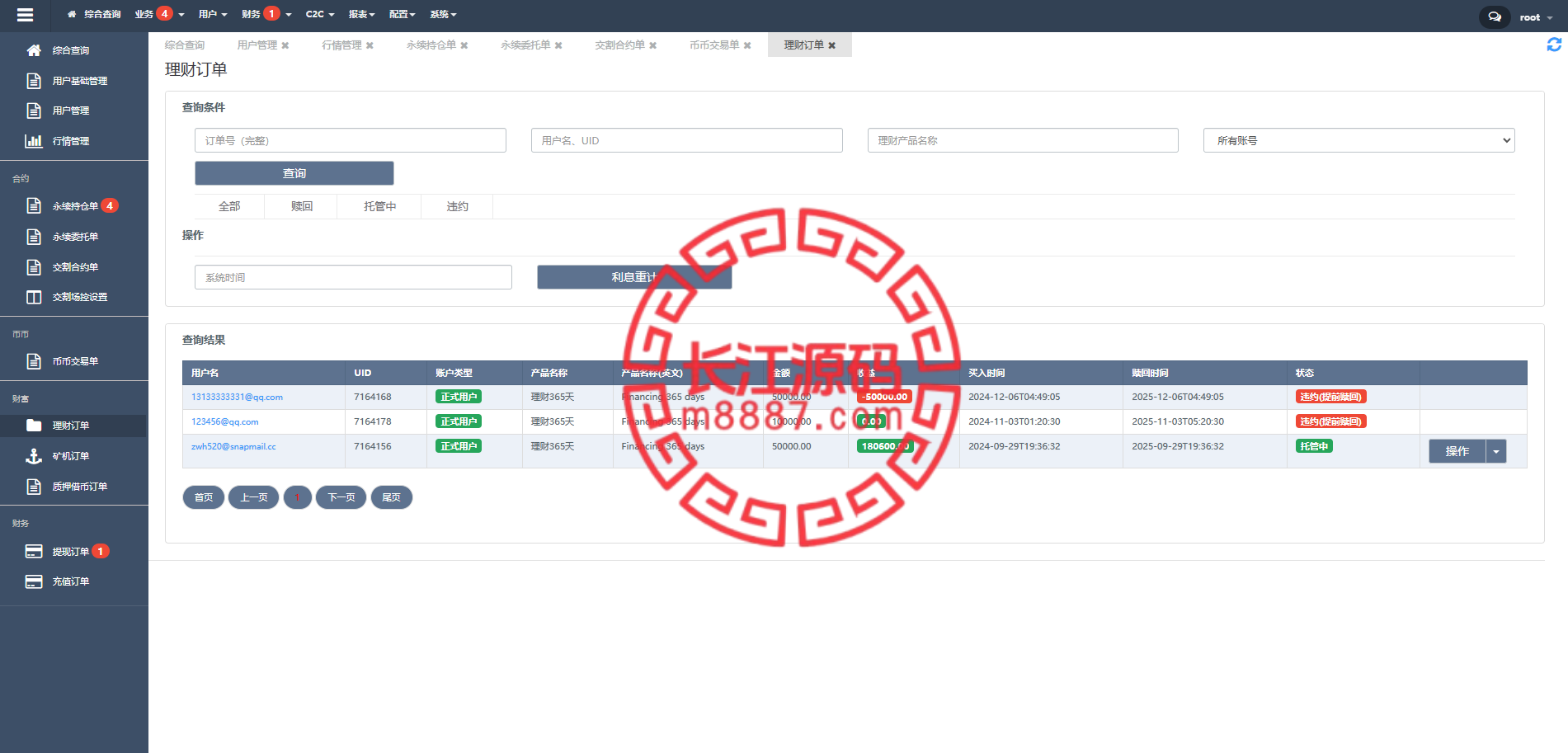Viewport: 1568px width, 753px height.
Task: Switch to the 综合查询 tab
Action: [x=185, y=45]
